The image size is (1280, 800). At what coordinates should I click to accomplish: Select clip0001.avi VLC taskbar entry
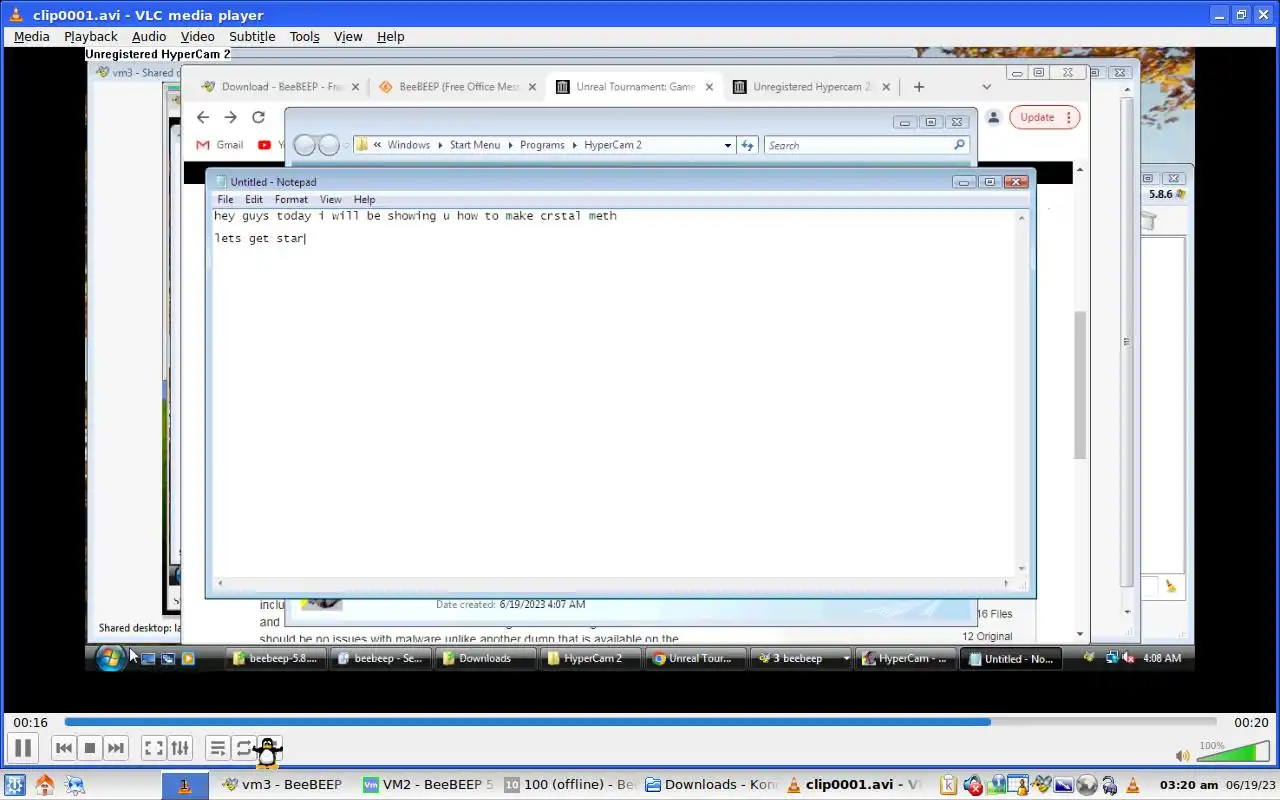tap(853, 785)
